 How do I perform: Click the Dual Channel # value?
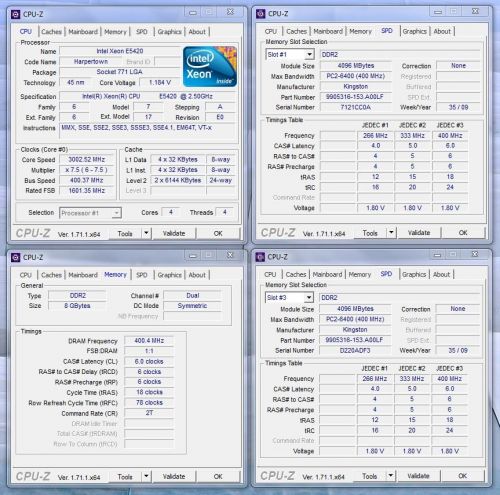192,295
